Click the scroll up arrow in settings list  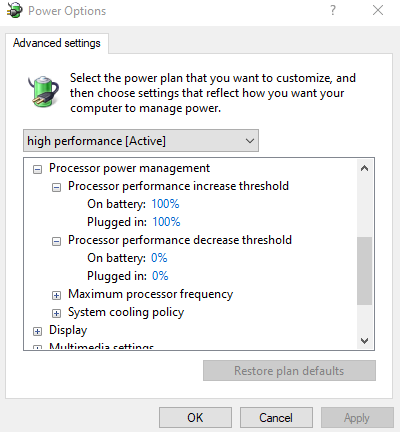coord(364,168)
